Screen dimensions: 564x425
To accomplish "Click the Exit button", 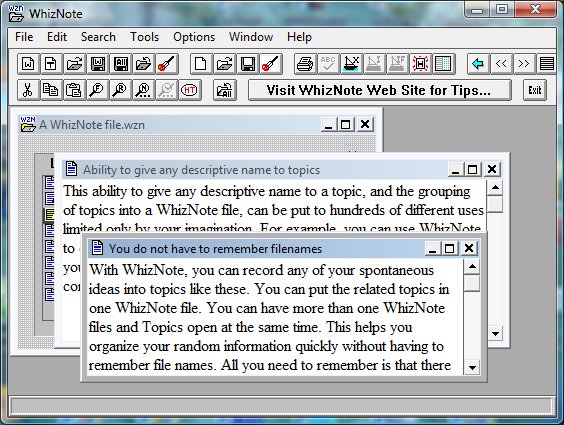I will click(x=535, y=90).
